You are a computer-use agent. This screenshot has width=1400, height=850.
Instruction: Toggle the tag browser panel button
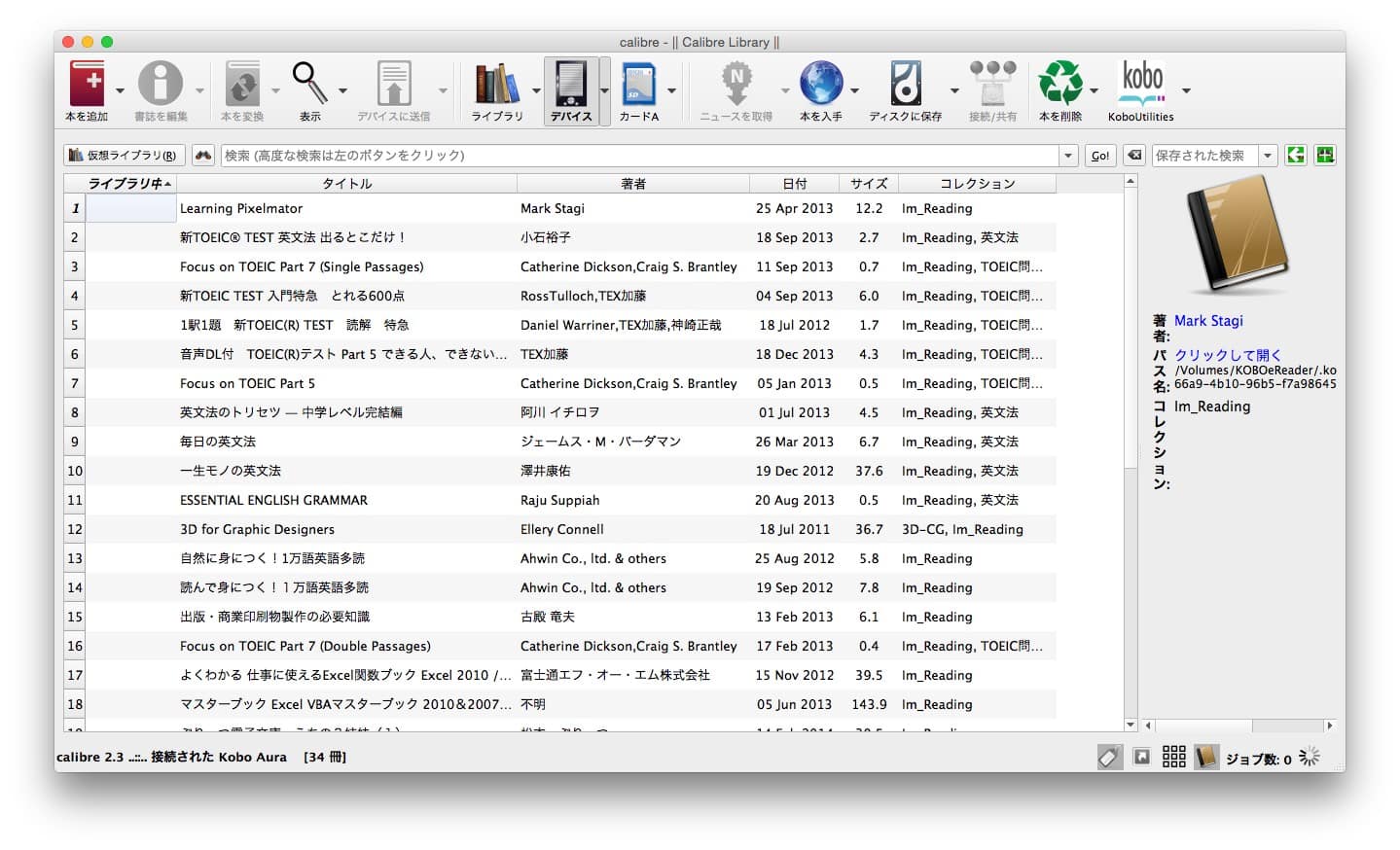click(x=1109, y=758)
